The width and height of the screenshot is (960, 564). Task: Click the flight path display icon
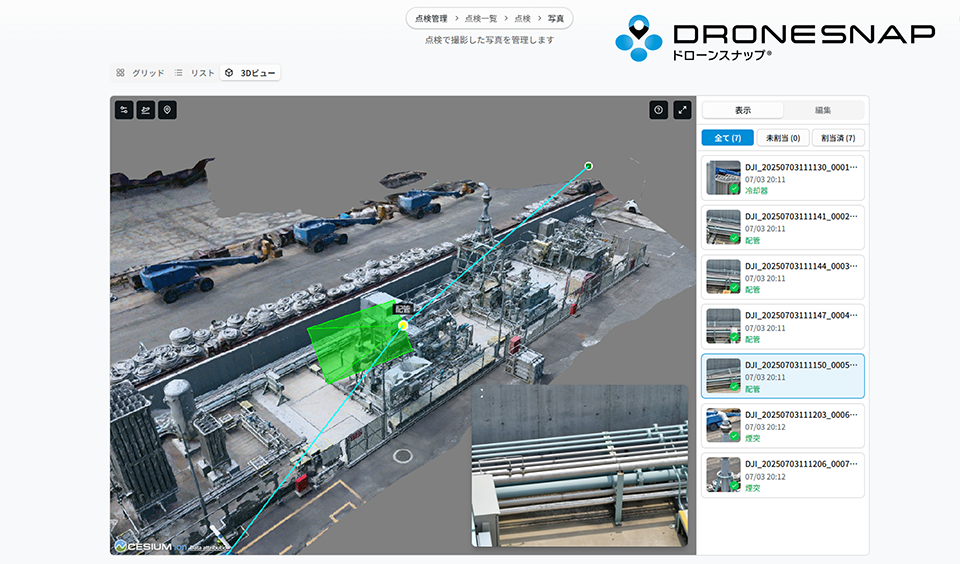tap(146, 110)
